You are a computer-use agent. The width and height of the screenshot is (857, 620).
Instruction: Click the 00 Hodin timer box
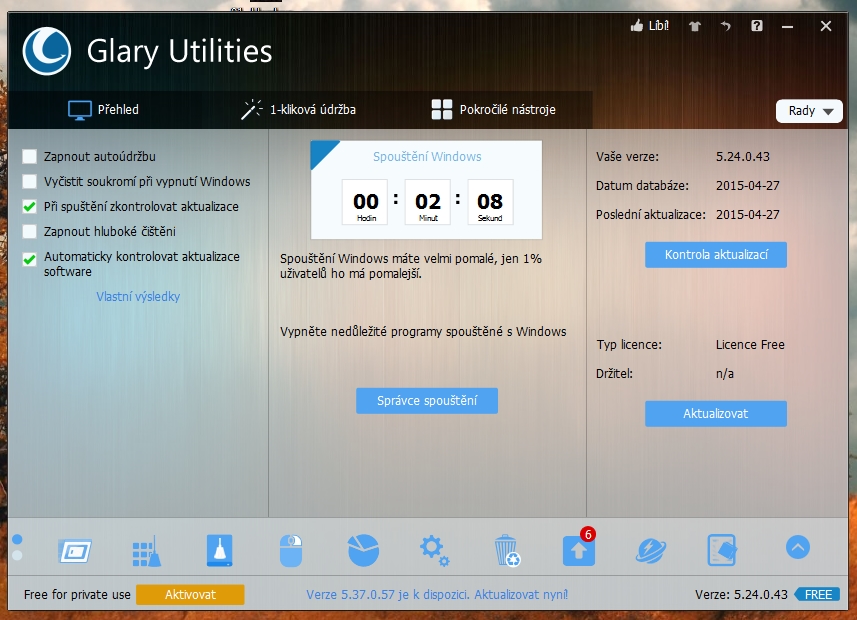(365, 202)
